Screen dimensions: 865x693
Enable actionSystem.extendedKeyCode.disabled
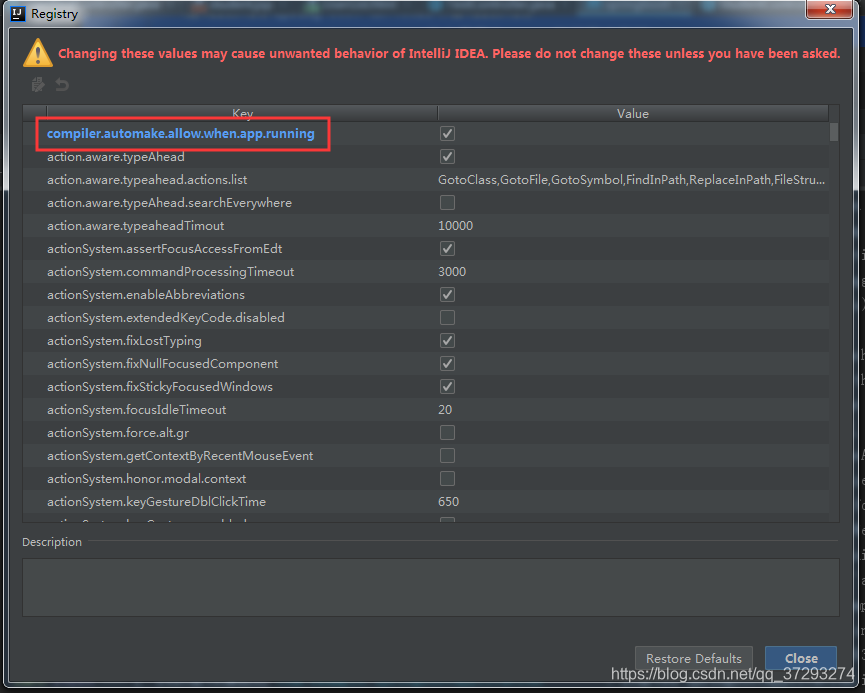pyautogui.click(x=446, y=317)
